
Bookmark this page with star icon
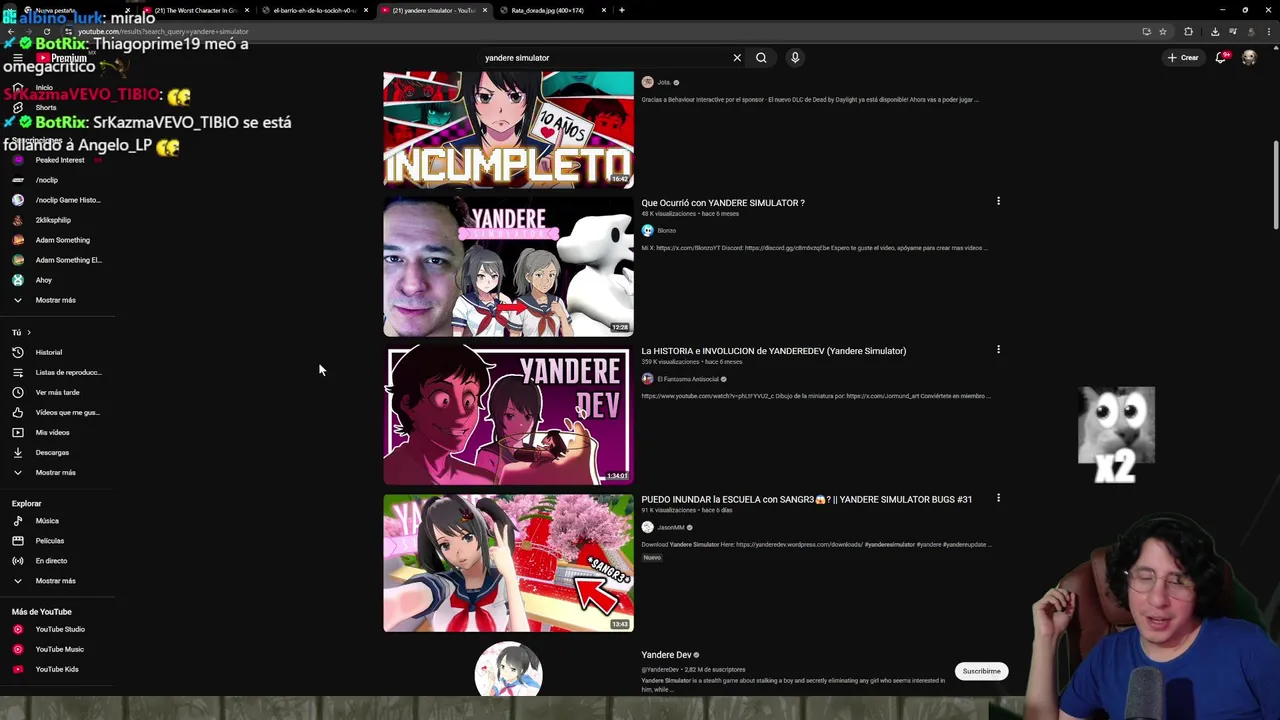coord(1163,31)
